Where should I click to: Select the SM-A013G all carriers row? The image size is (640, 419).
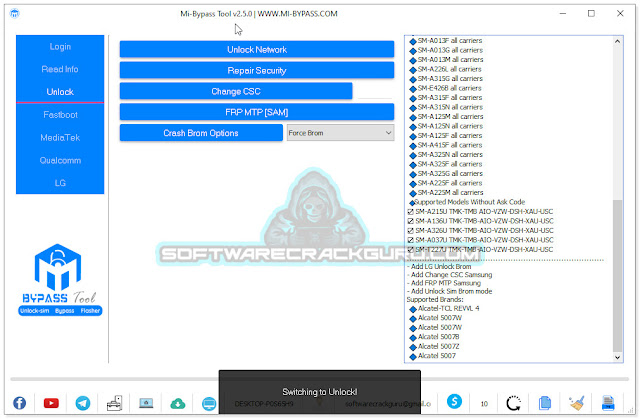tap(446, 50)
